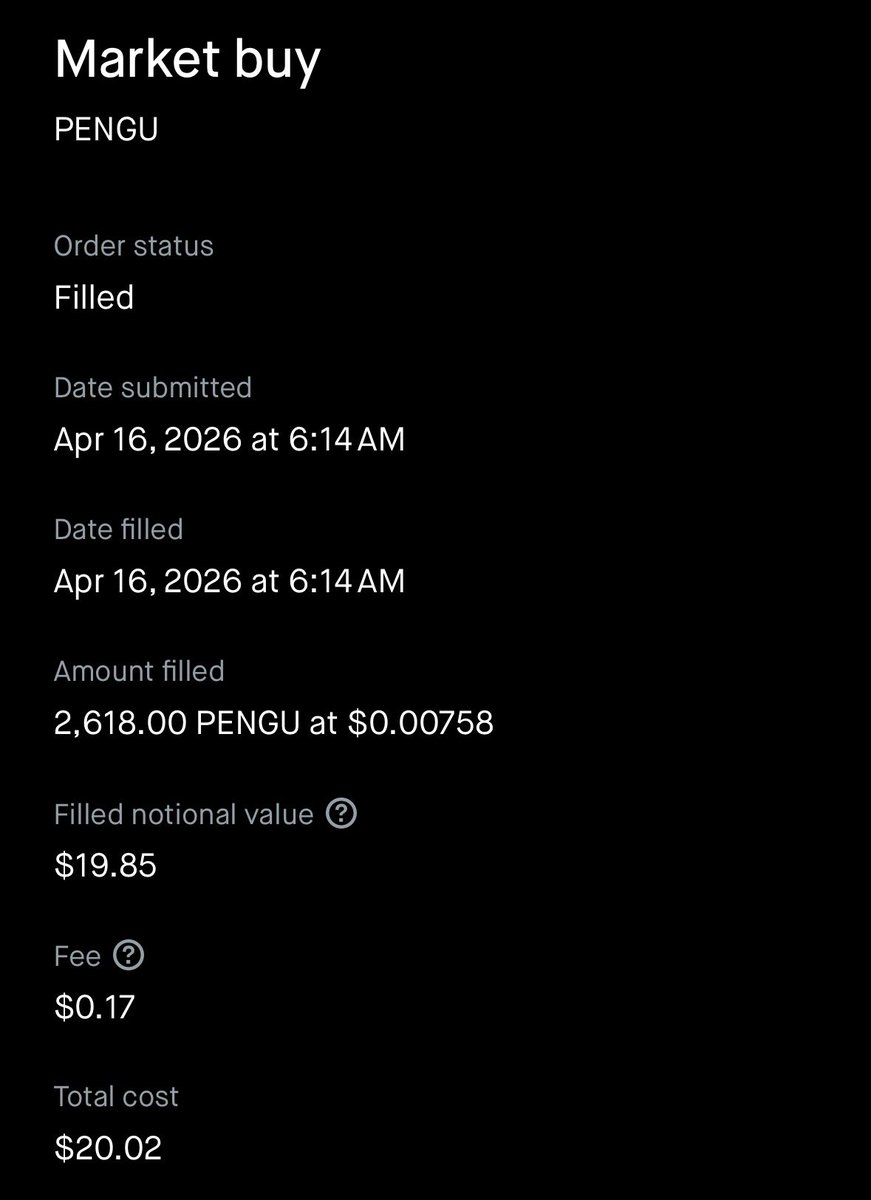Viewport: 871px width, 1200px height.
Task: Open the Filled notional value help icon
Action: click(342, 814)
